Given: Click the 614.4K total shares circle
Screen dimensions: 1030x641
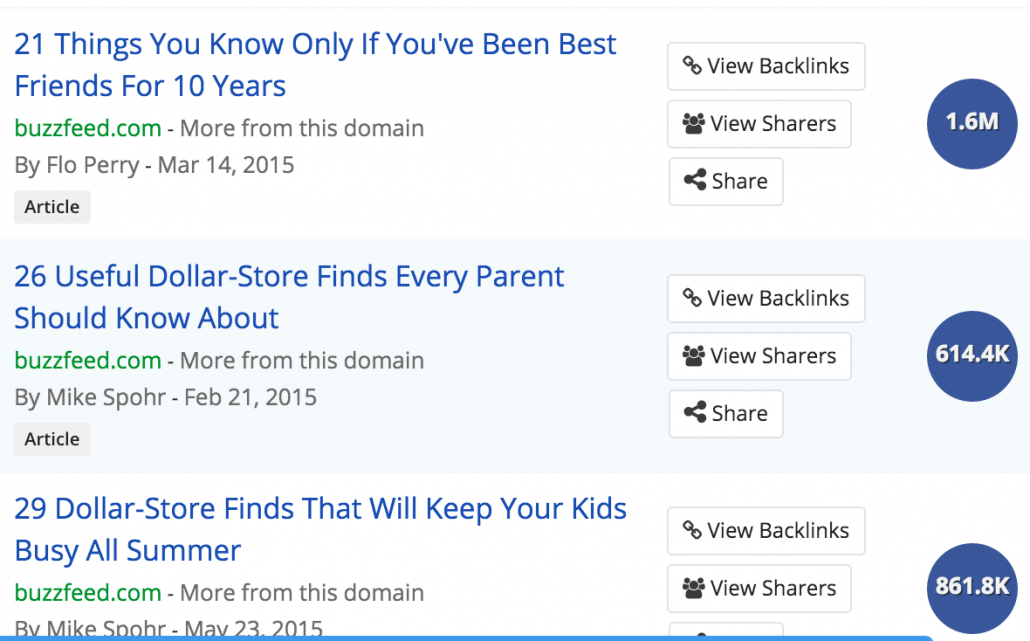Looking at the screenshot, I should coord(972,356).
